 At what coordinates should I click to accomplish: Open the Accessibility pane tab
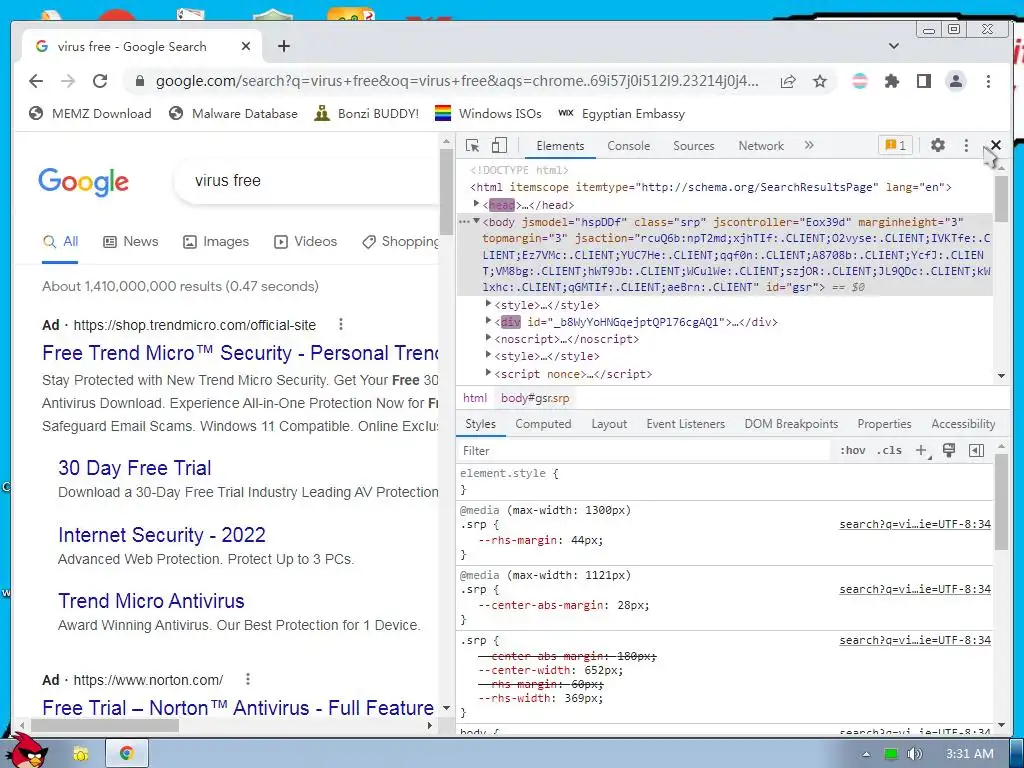[x=963, y=424]
